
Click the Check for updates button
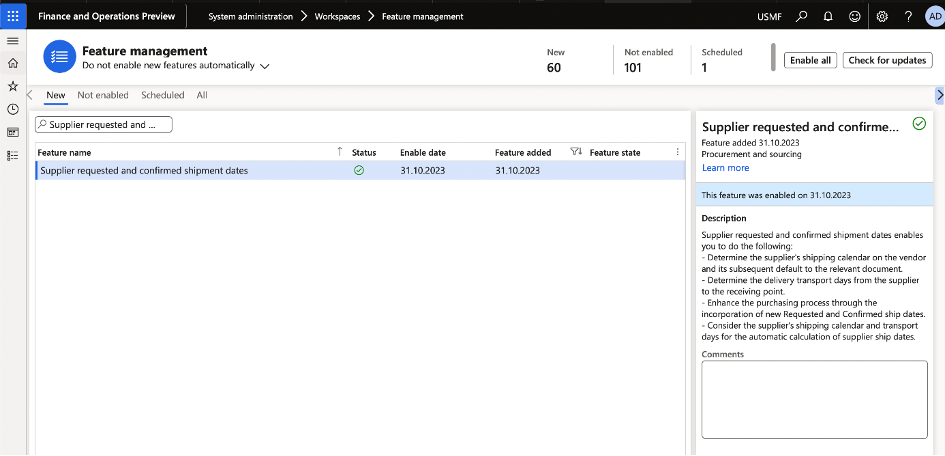tap(887, 60)
